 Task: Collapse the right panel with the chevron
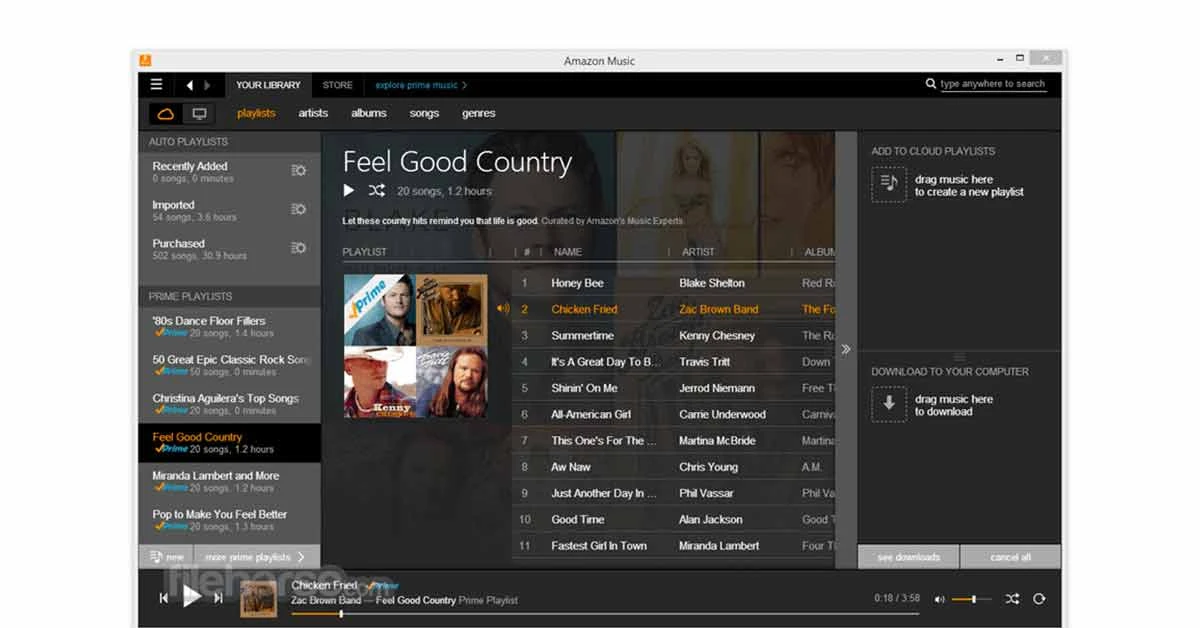[x=846, y=348]
